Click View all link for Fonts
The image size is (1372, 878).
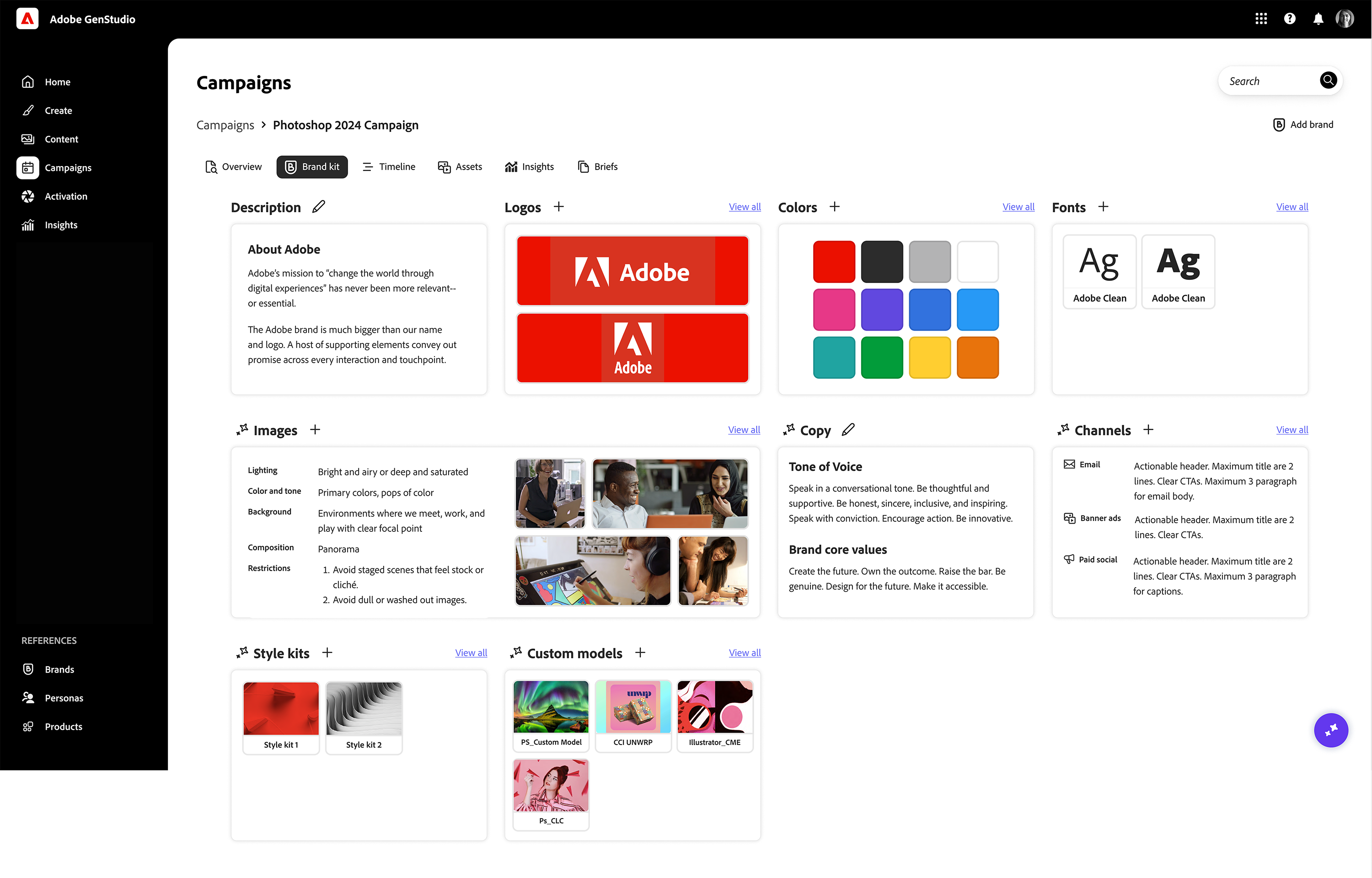click(1292, 206)
